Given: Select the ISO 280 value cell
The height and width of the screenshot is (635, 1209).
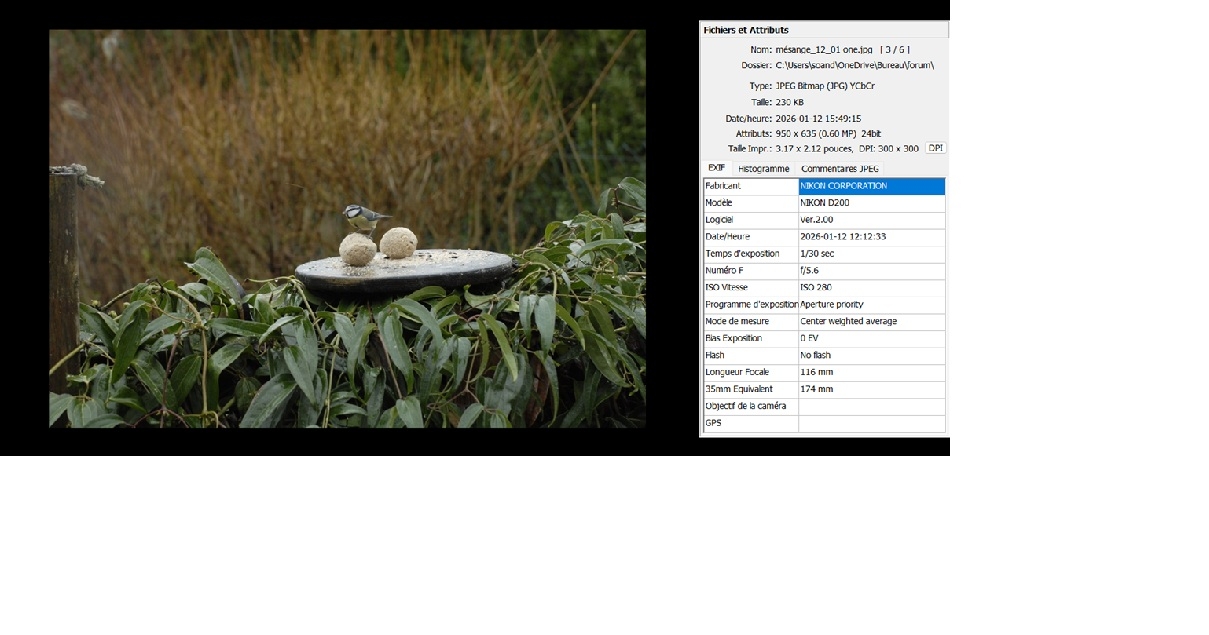Looking at the screenshot, I should (x=816, y=288).
